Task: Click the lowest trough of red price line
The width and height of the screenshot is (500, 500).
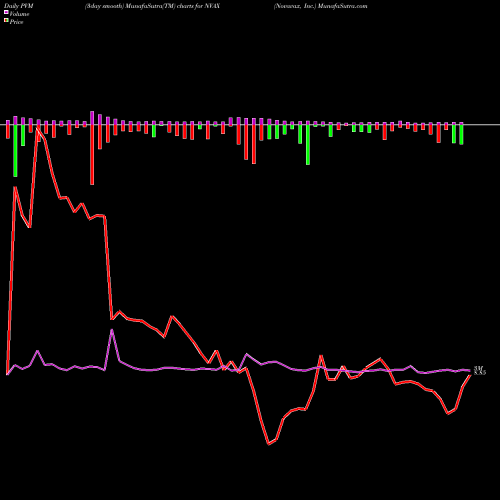Action: tap(269, 444)
